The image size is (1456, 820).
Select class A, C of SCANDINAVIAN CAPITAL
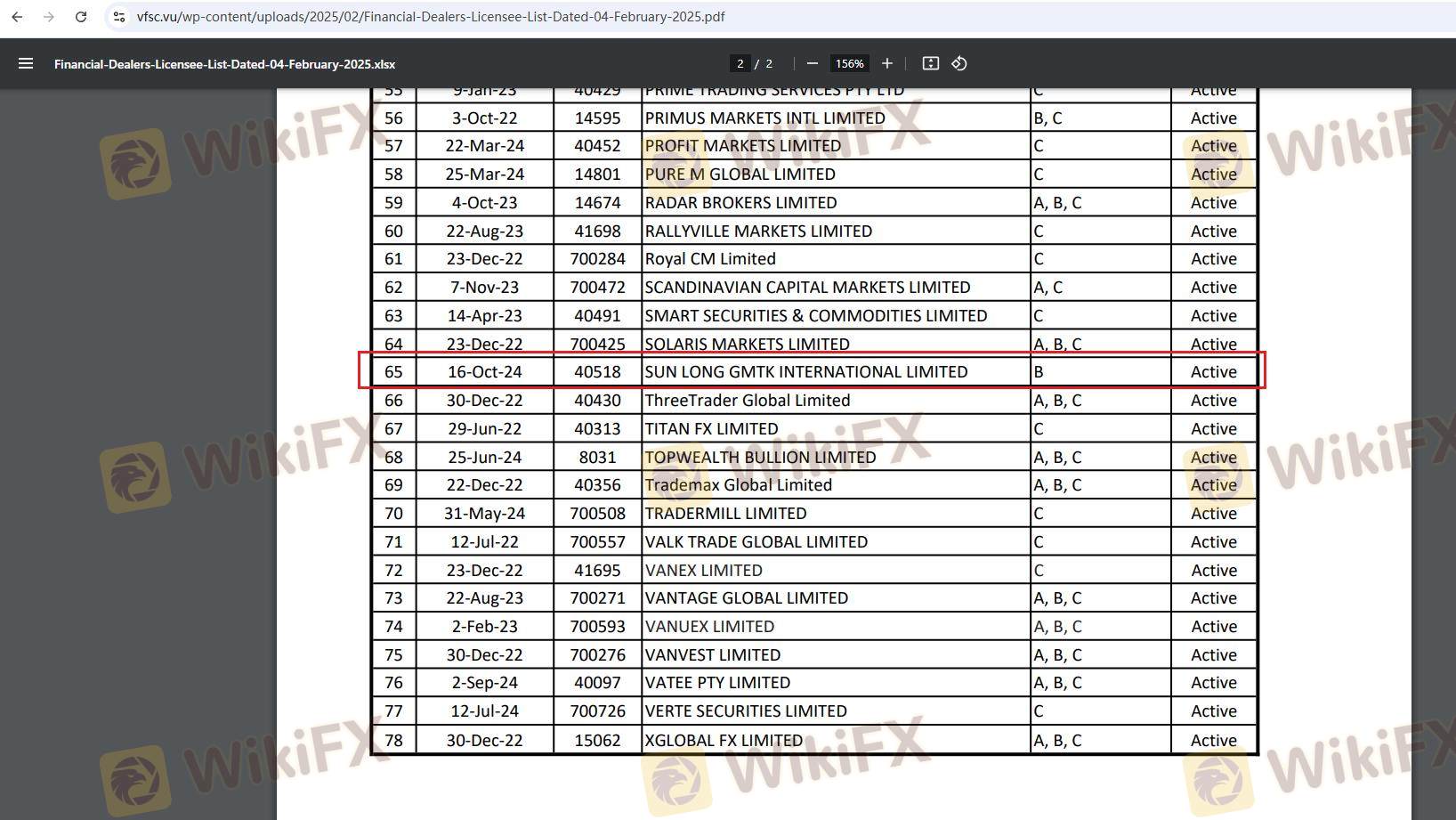tap(1048, 288)
